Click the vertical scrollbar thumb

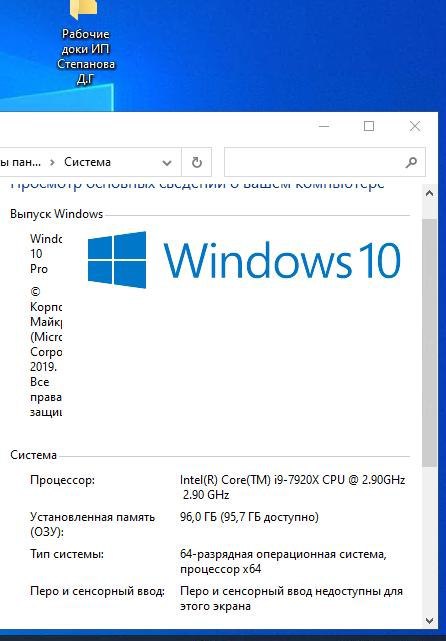coord(429,343)
